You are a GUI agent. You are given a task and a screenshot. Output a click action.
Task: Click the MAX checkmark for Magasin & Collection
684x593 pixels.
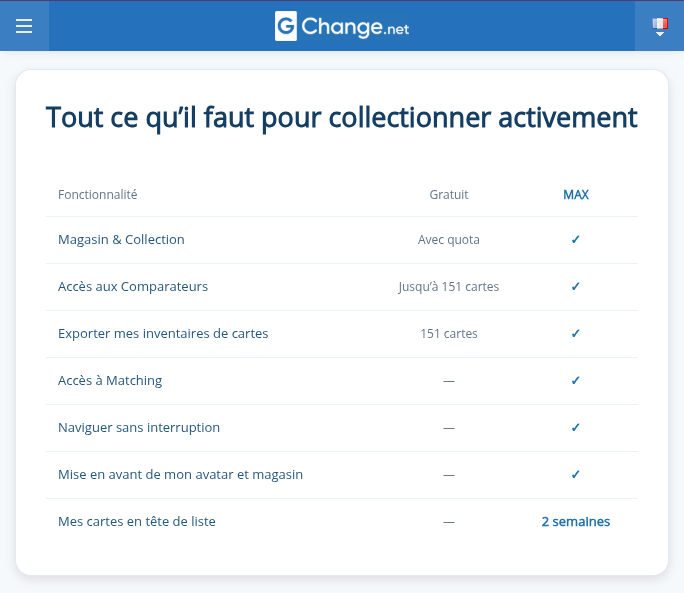click(575, 240)
